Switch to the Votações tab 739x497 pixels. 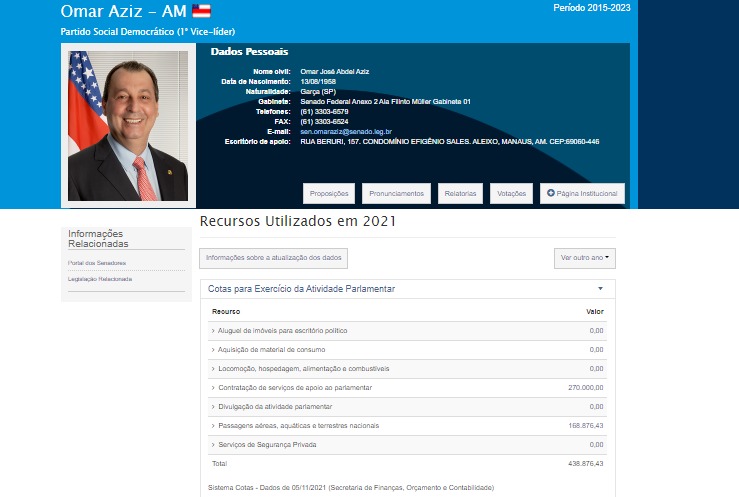click(511, 193)
